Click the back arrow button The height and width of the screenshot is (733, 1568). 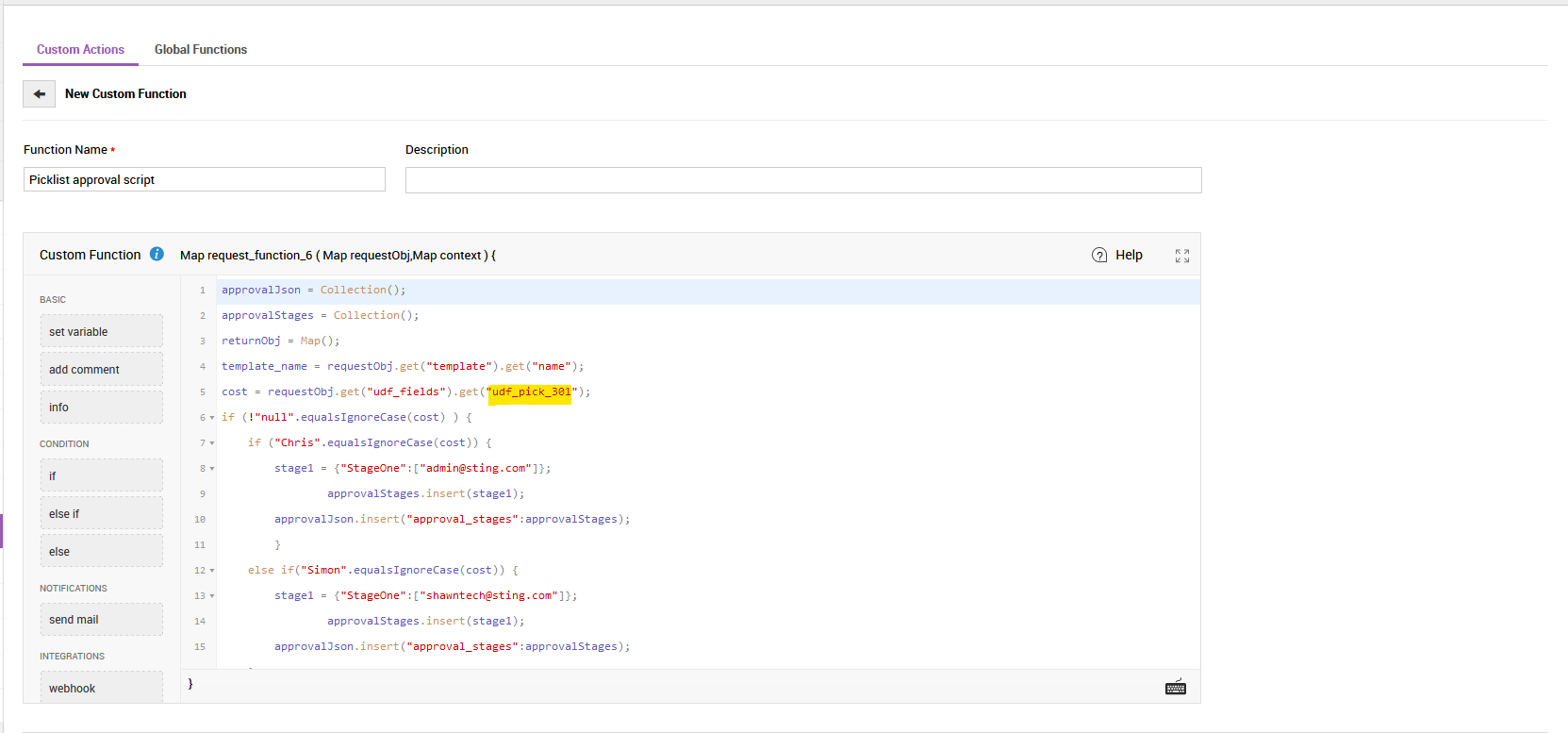pos(39,94)
